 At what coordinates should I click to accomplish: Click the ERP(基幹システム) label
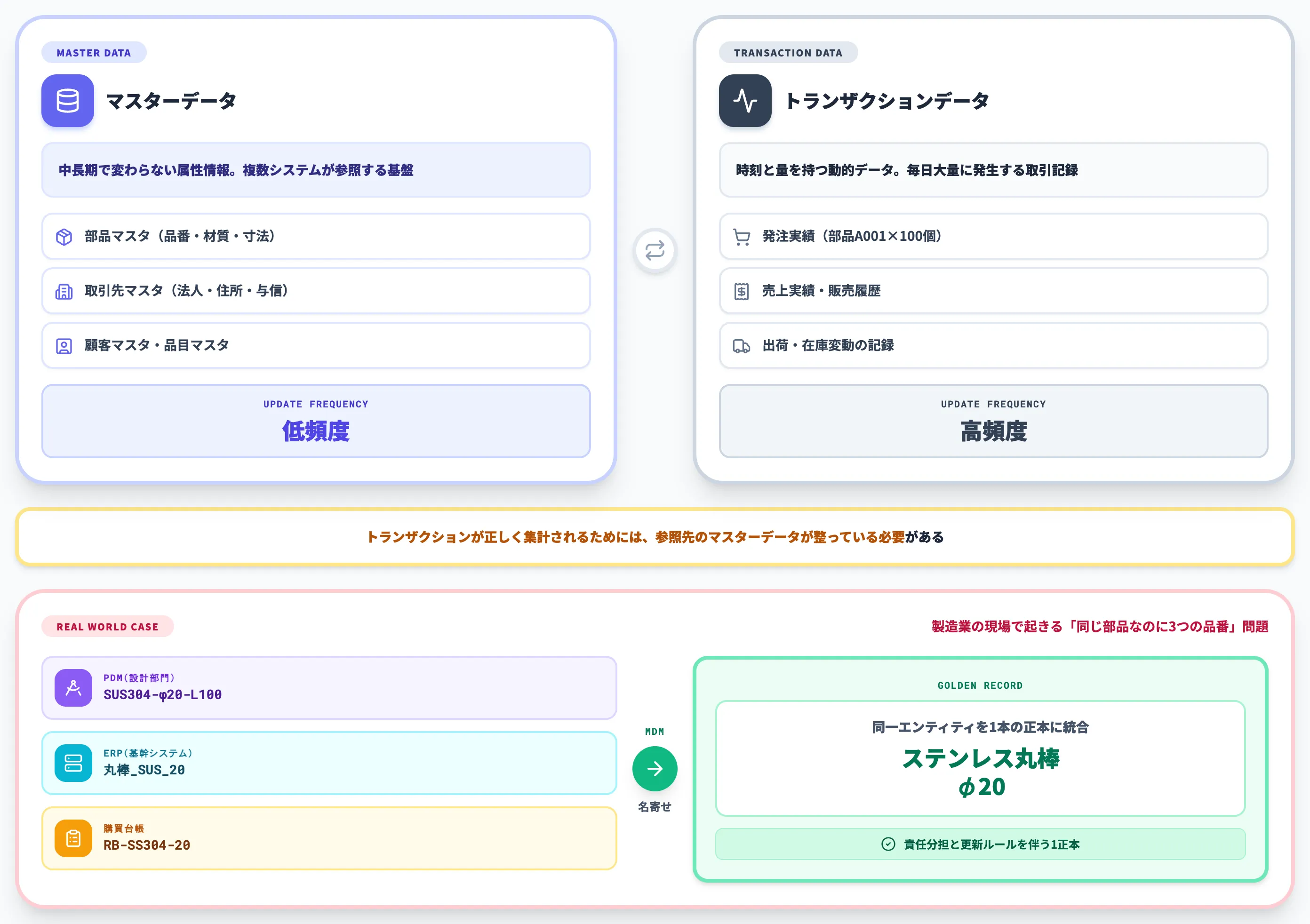[148, 753]
